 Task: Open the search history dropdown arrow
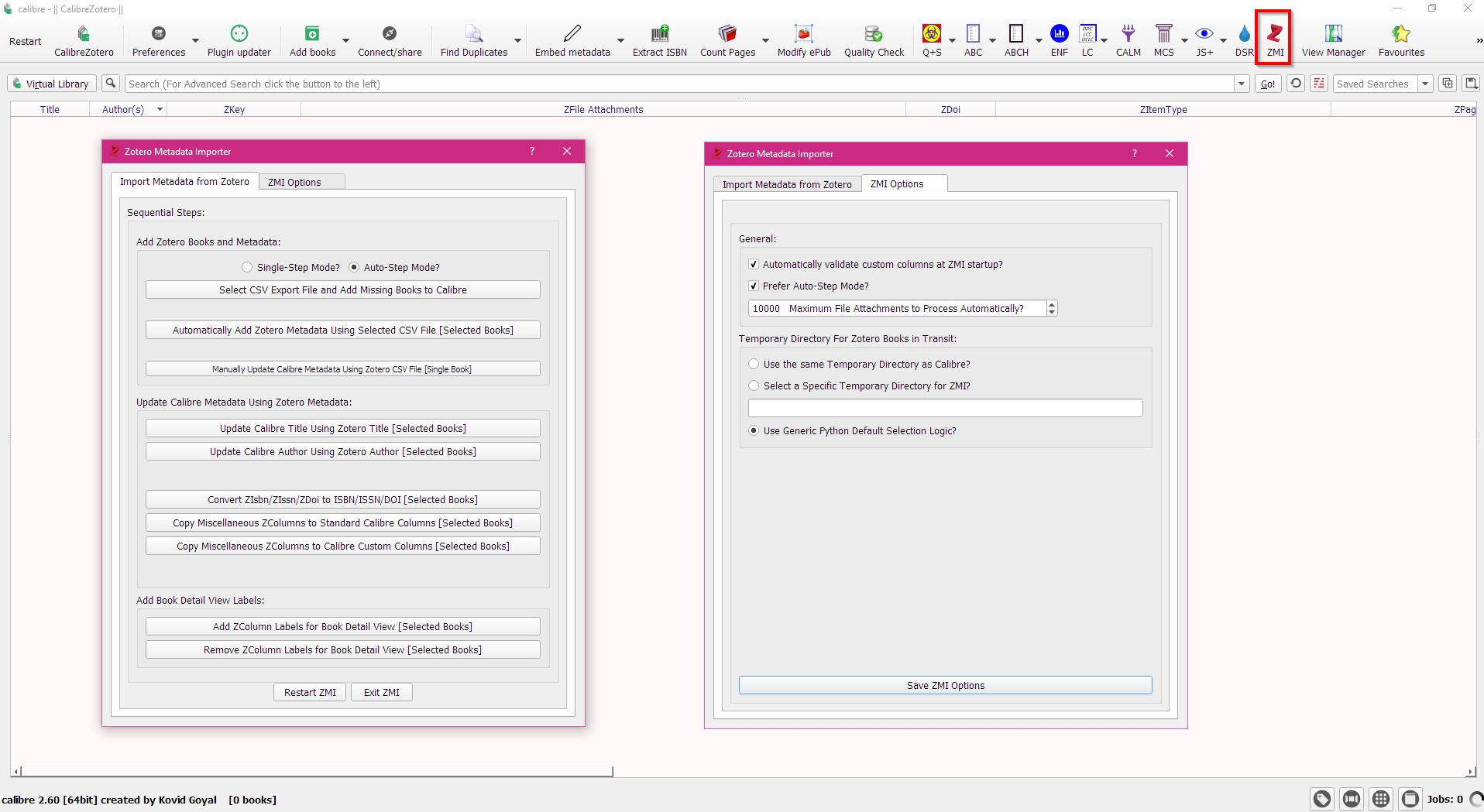[x=1242, y=84]
